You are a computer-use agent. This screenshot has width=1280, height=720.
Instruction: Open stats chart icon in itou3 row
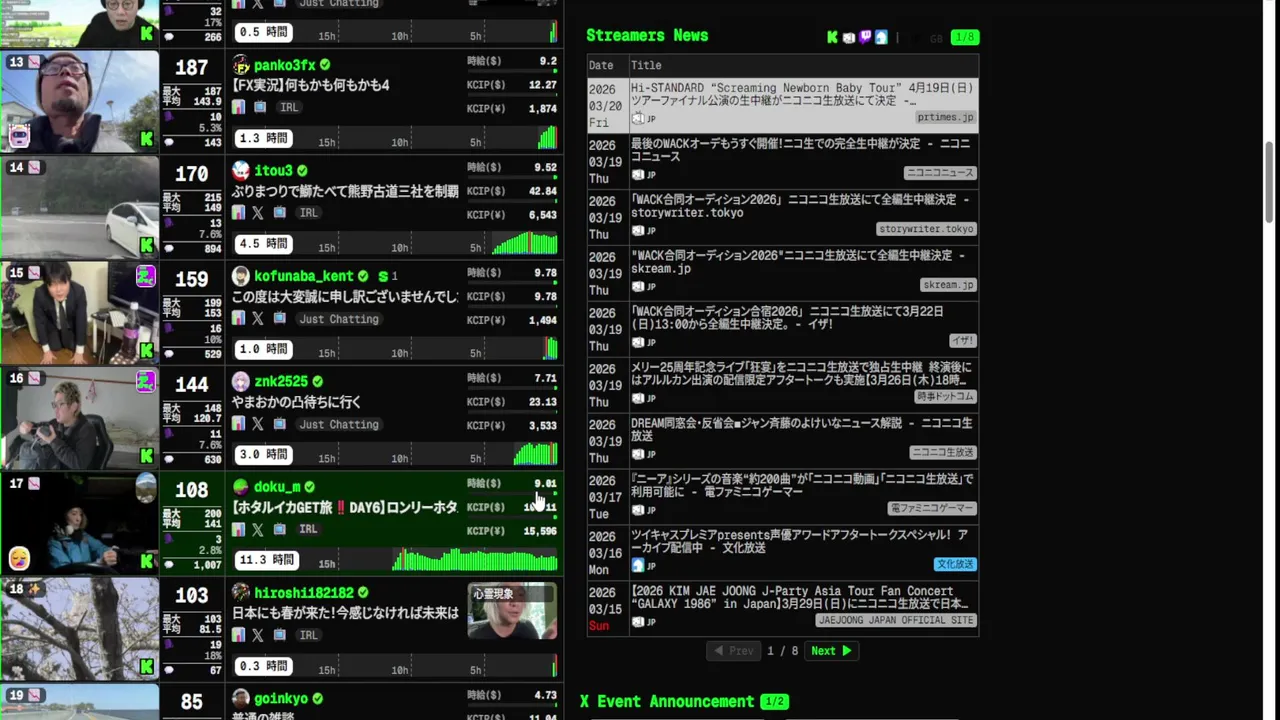pyautogui.click(x=239, y=213)
